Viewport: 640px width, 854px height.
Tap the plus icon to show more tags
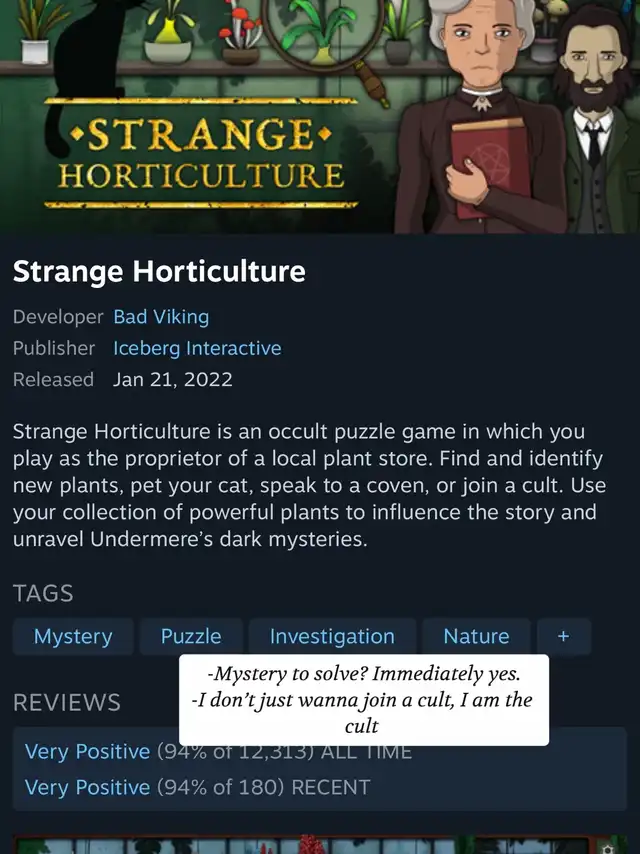tap(564, 636)
